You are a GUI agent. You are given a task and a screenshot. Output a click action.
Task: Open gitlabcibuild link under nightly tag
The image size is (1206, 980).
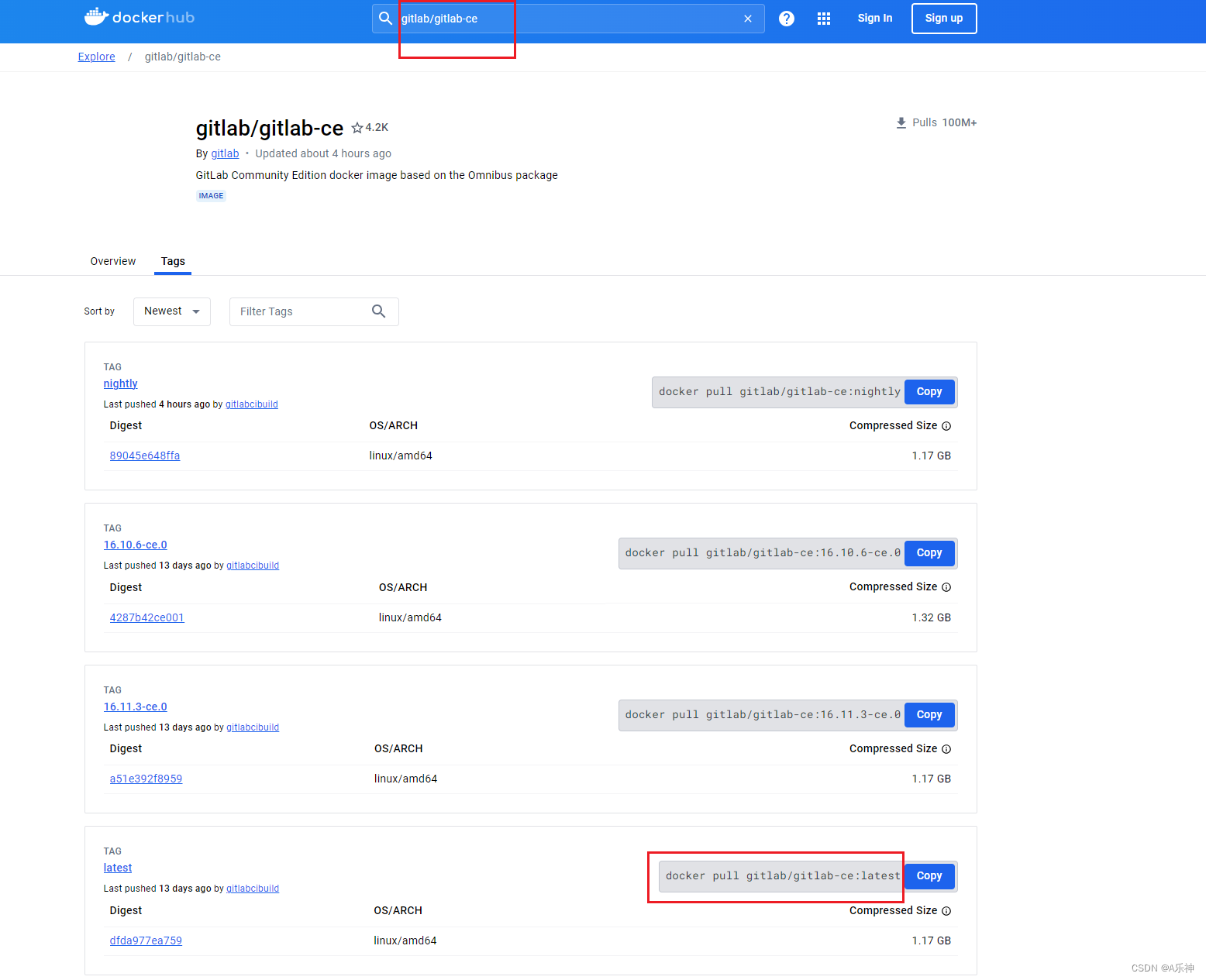click(x=252, y=404)
